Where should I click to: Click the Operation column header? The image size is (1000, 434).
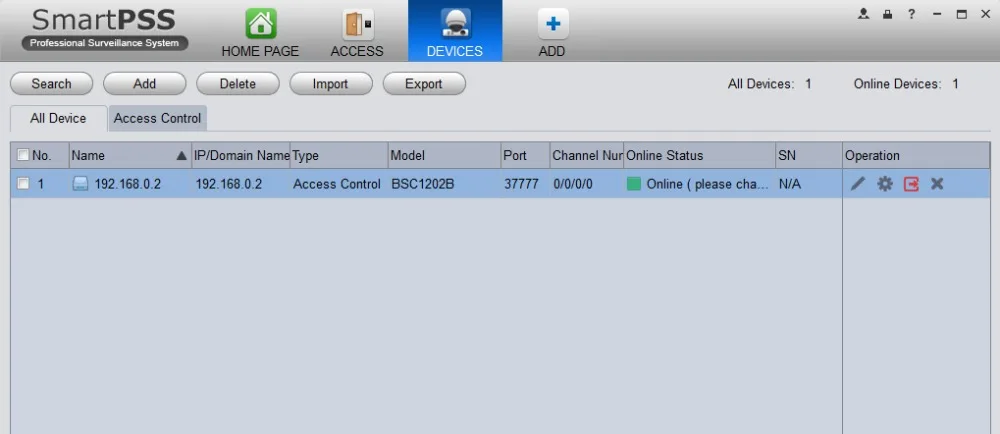[x=916, y=156]
